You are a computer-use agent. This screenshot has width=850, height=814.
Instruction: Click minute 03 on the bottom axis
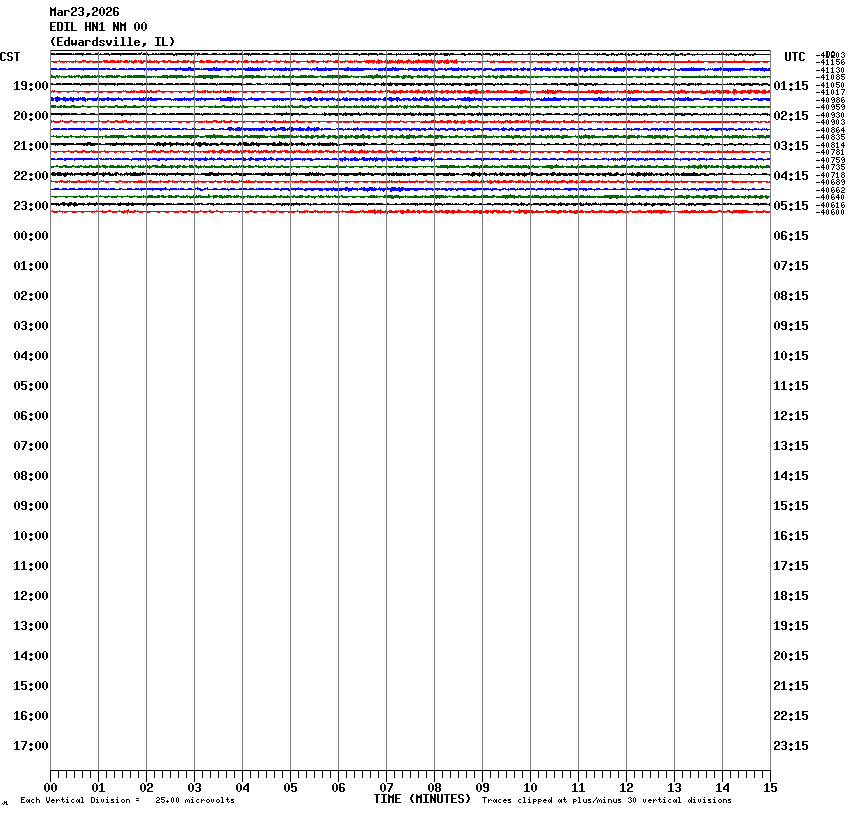point(194,788)
